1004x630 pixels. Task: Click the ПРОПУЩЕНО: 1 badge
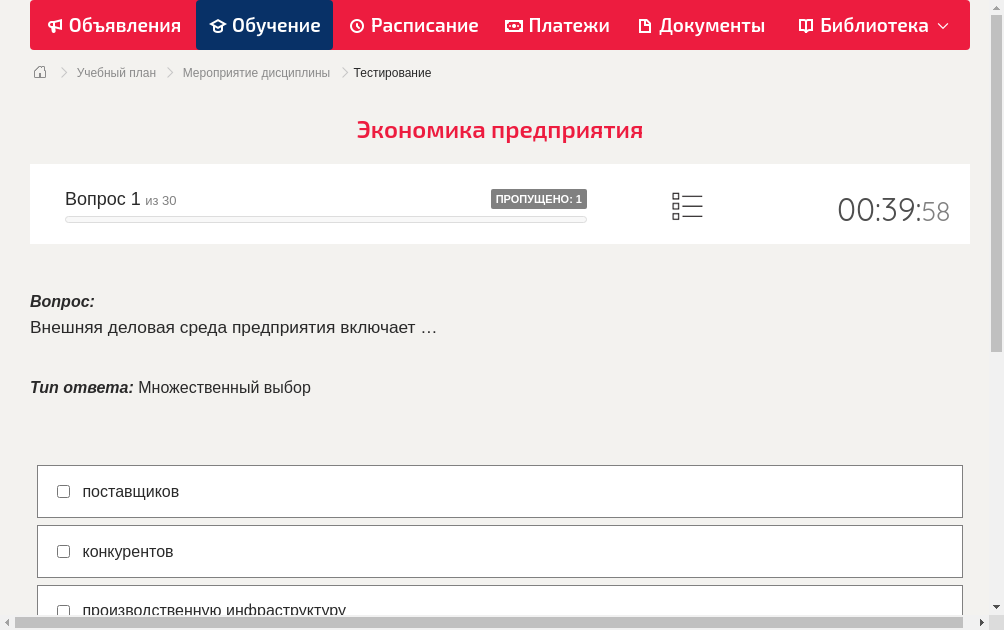pyautogui.click(x=539, y=198)
